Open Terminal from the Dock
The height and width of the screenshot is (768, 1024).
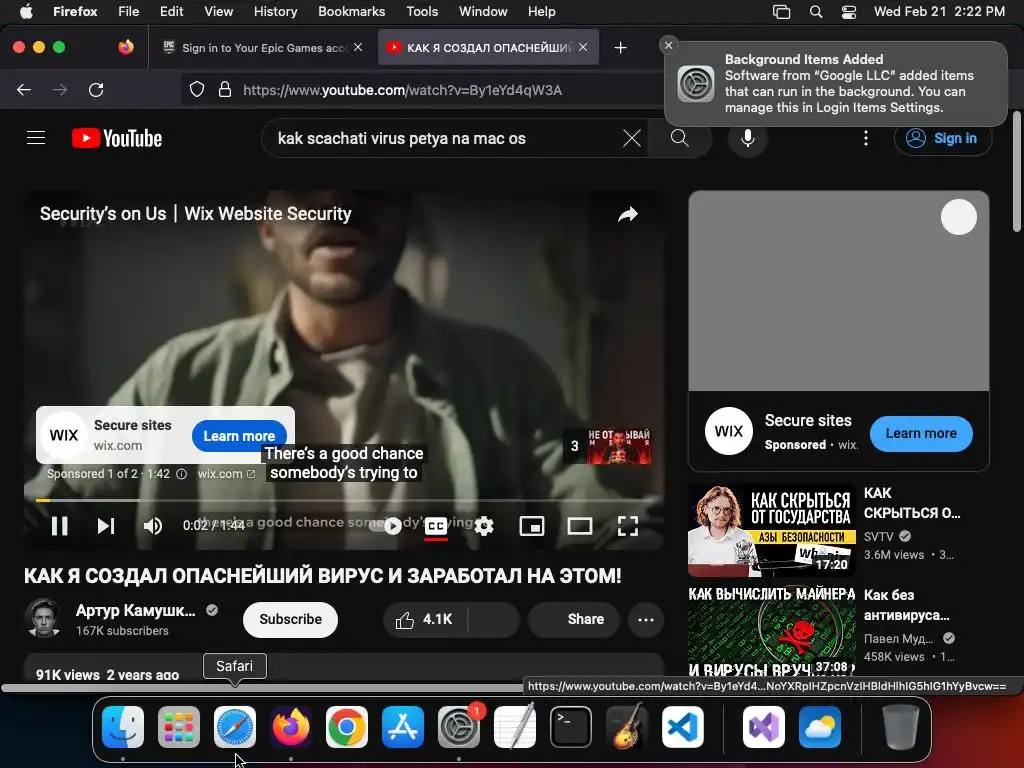pyautogui.click(x=570, y=727)
